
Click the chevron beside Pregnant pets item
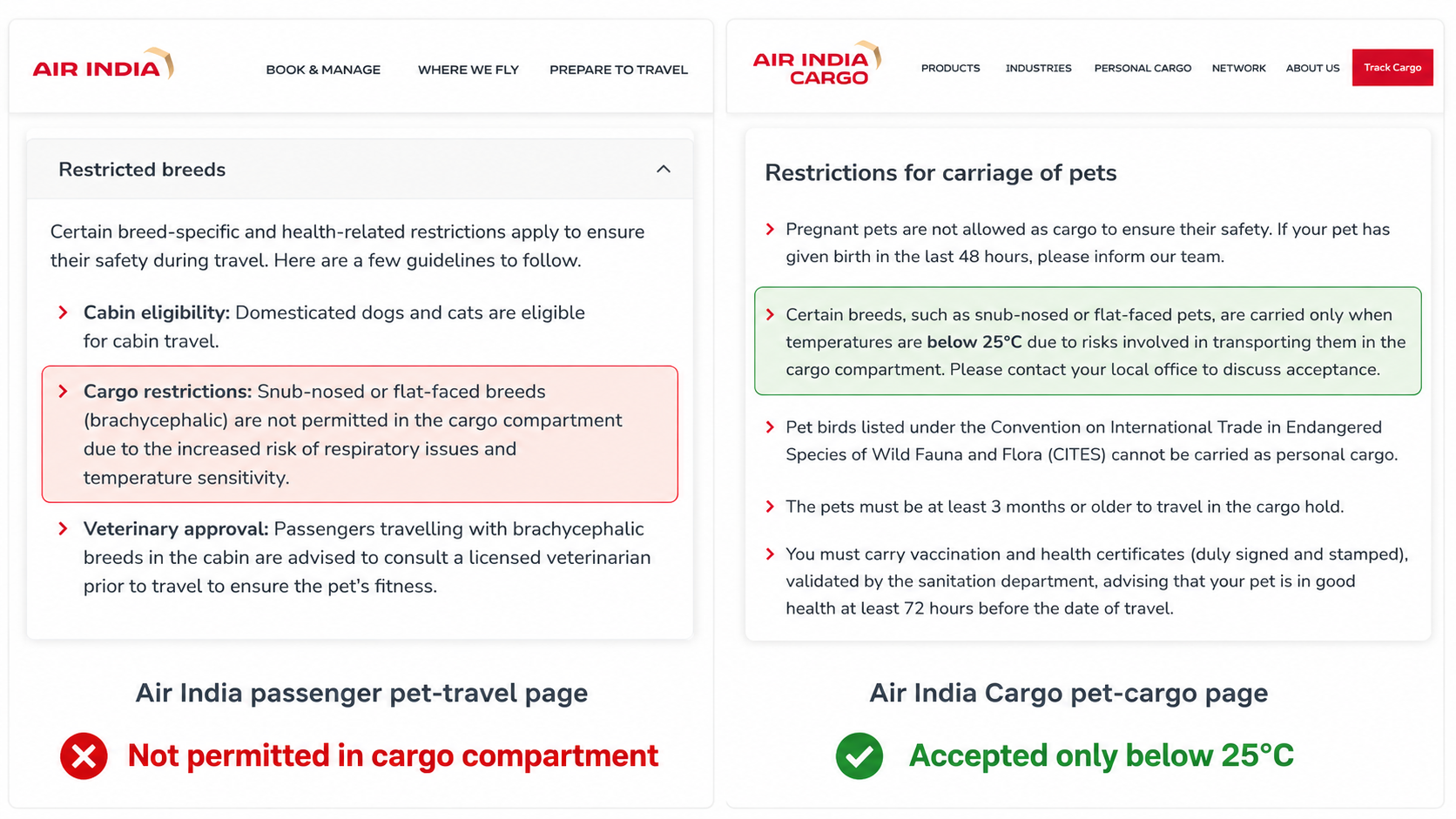770,229
